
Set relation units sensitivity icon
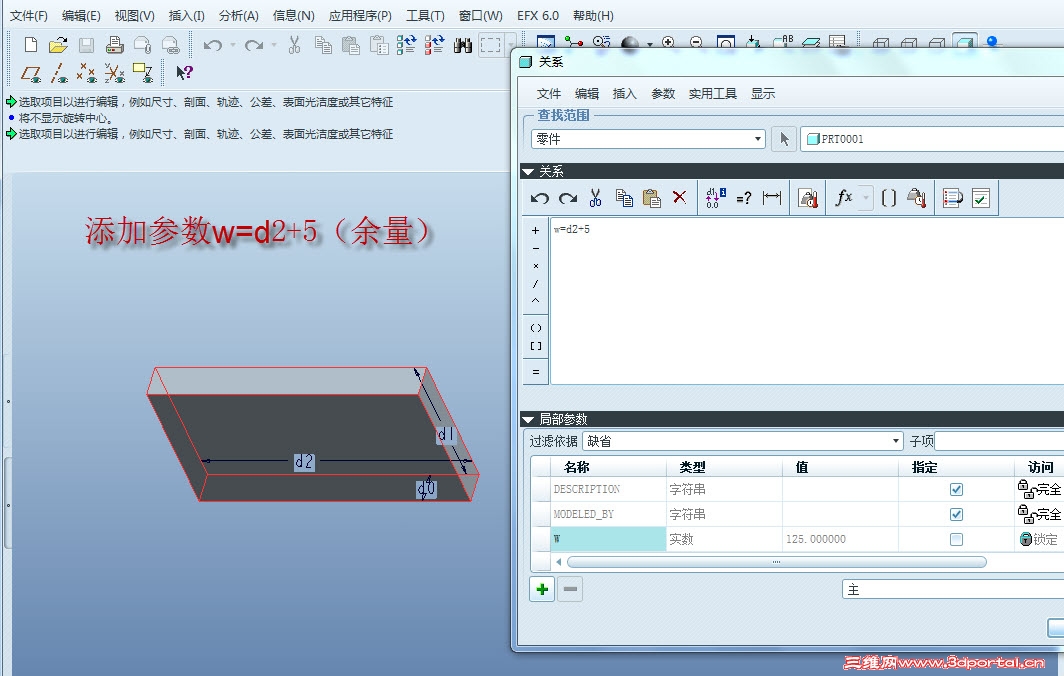[808, 198]
